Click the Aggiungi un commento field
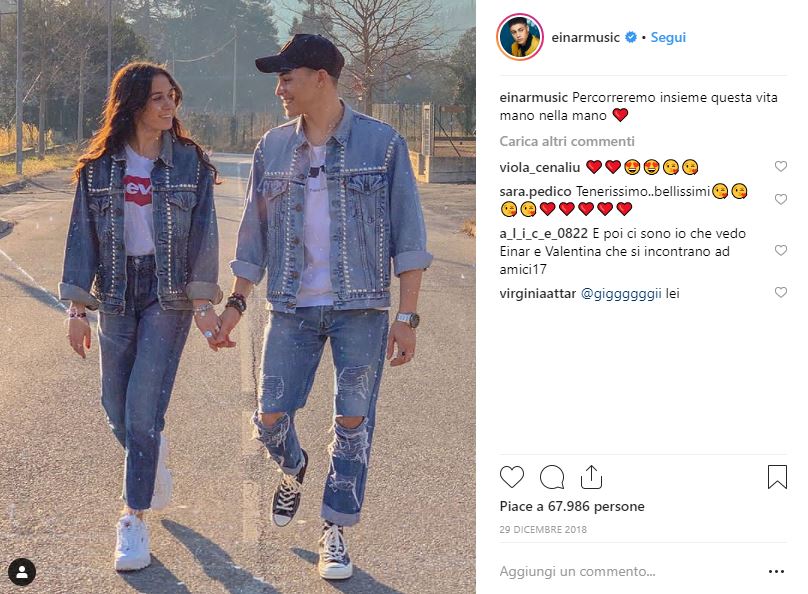The height and width of the screenshot is (594, 808). 631,571
